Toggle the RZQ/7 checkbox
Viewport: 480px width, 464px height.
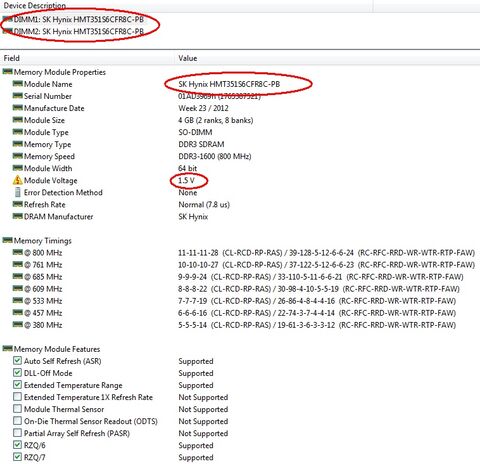(x=17, y=456)
